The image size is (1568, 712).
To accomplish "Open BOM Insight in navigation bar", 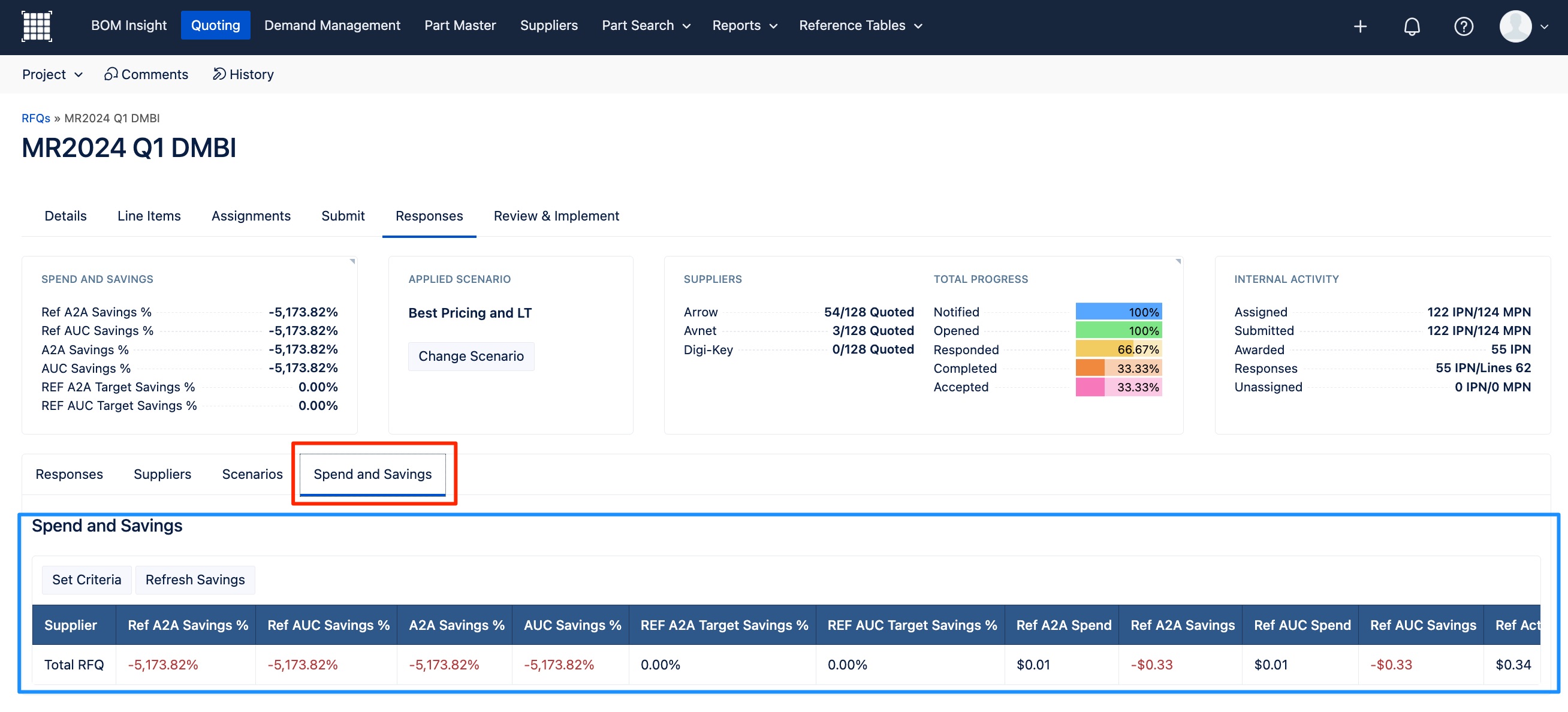I will point(128,26).
